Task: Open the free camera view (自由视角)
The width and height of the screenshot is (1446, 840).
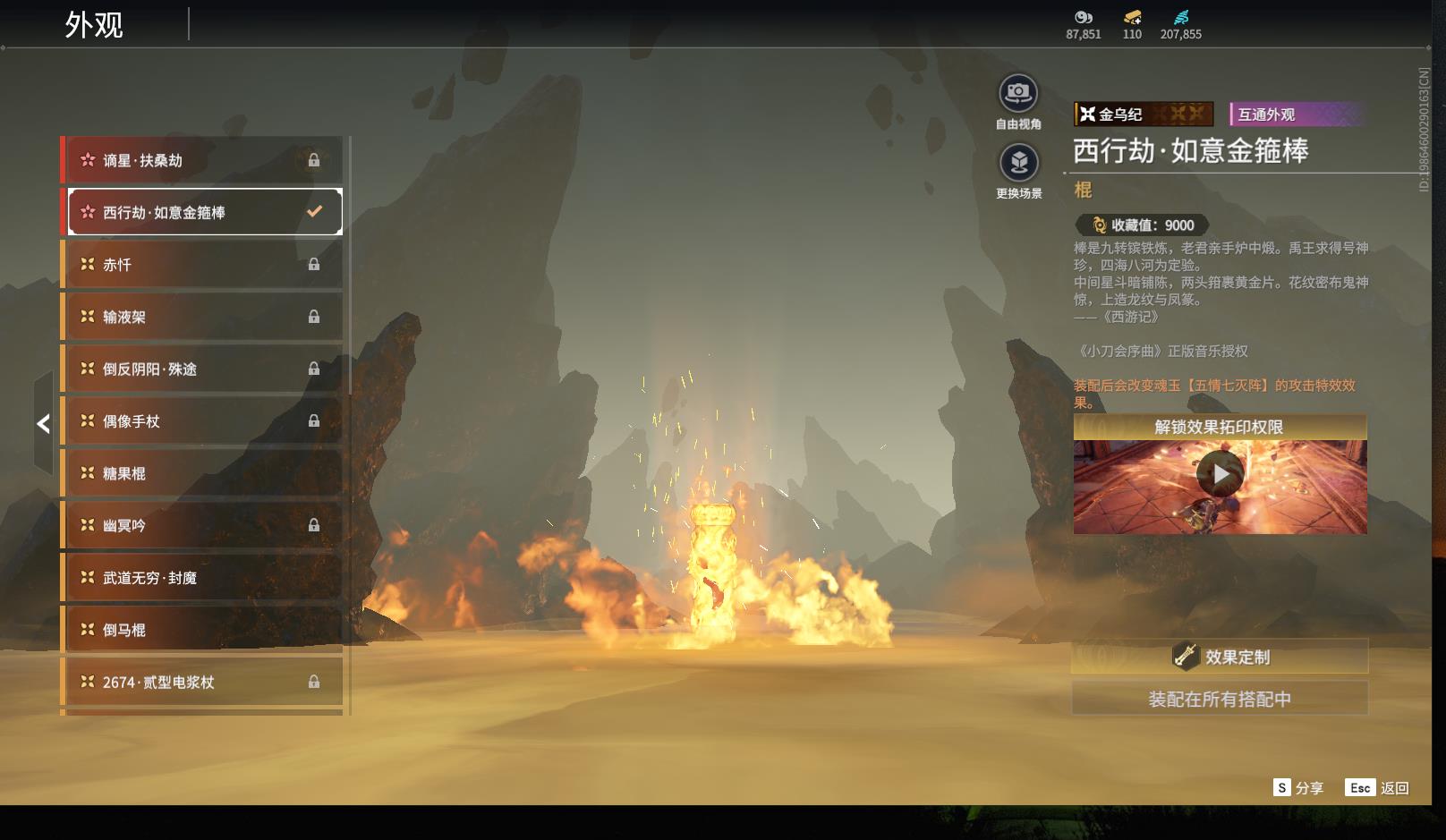Action: coord(1017,93)
